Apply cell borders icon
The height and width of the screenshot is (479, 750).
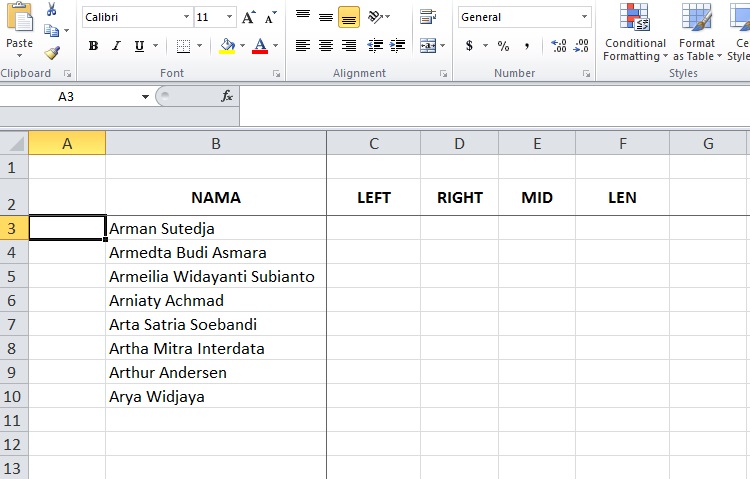(183, 46)
